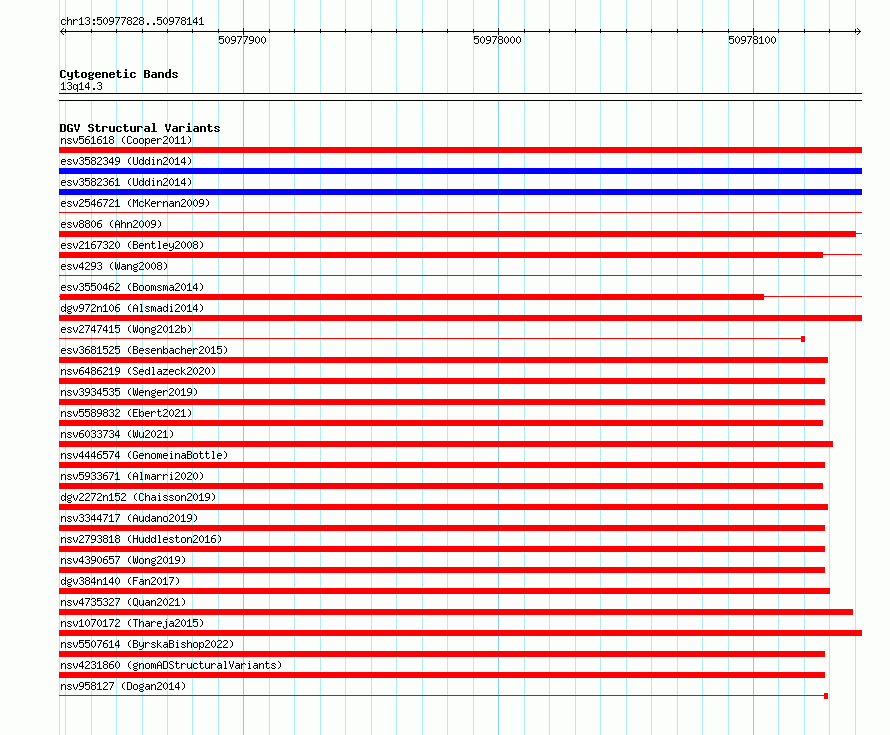Screen dimensions: 890x735
Task: Select nsv2793818 (Huddleston2016) label
Action: (x=141, y=539)
